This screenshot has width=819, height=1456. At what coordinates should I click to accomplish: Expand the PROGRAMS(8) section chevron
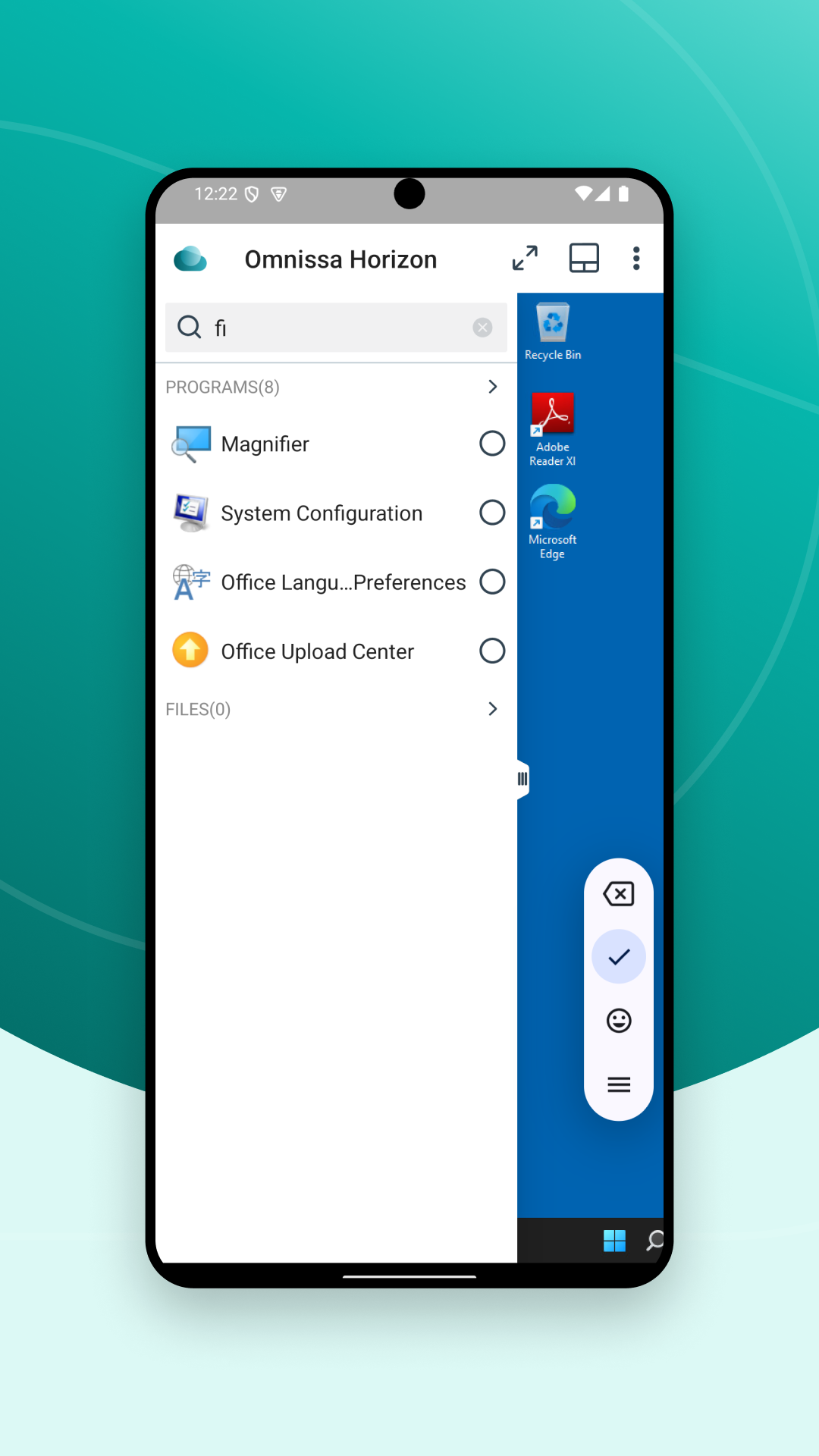click(x=493, y=387)
